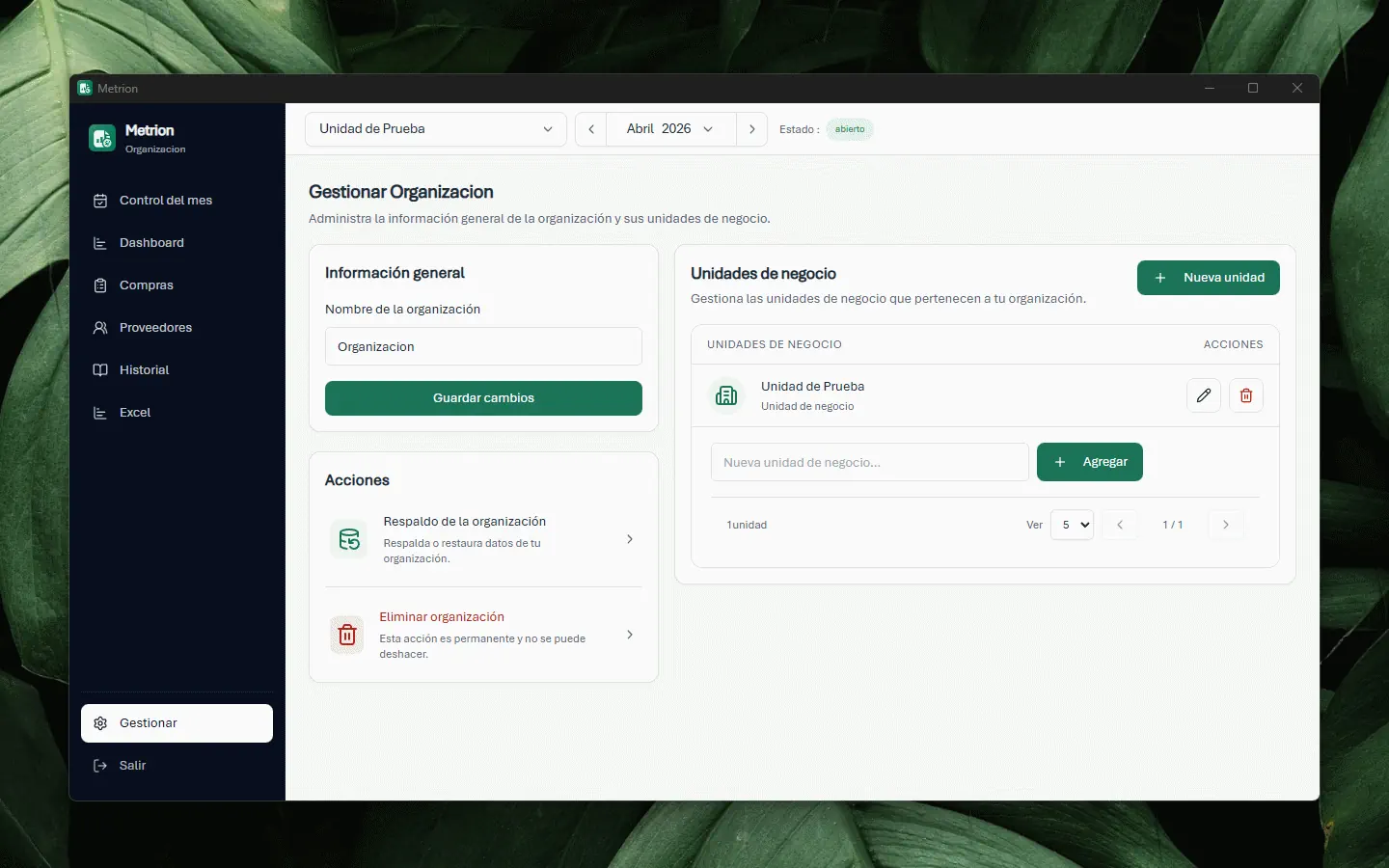The image size is (1389, 868).
Task: Open the Abril 2026 month picker
Action: (670, 129)
